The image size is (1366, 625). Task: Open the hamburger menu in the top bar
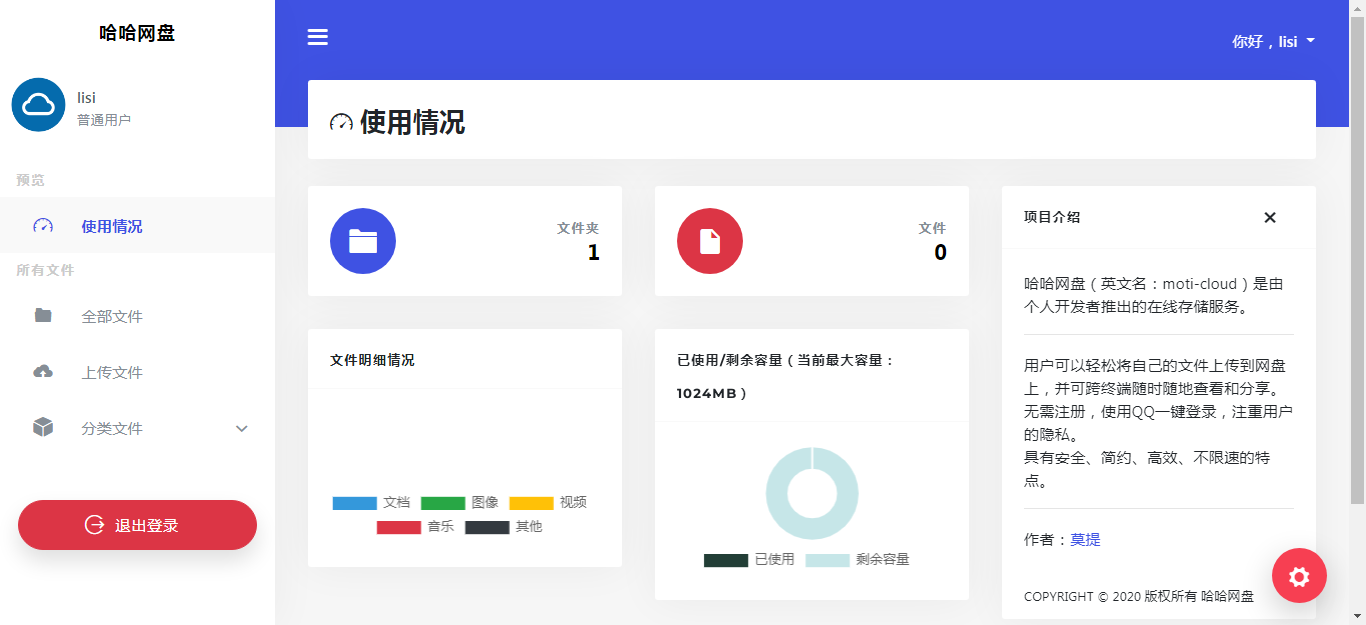317,36
